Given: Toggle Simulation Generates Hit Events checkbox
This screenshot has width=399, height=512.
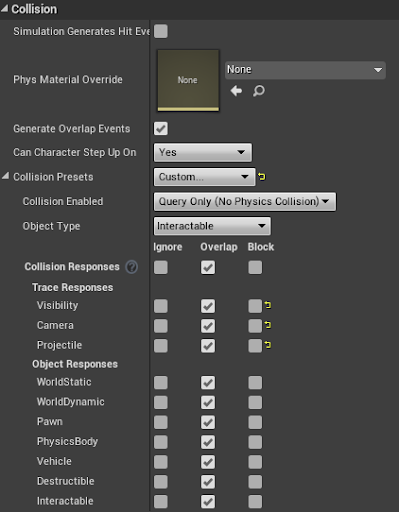Looking at the screenshot, I should point(161,31).
